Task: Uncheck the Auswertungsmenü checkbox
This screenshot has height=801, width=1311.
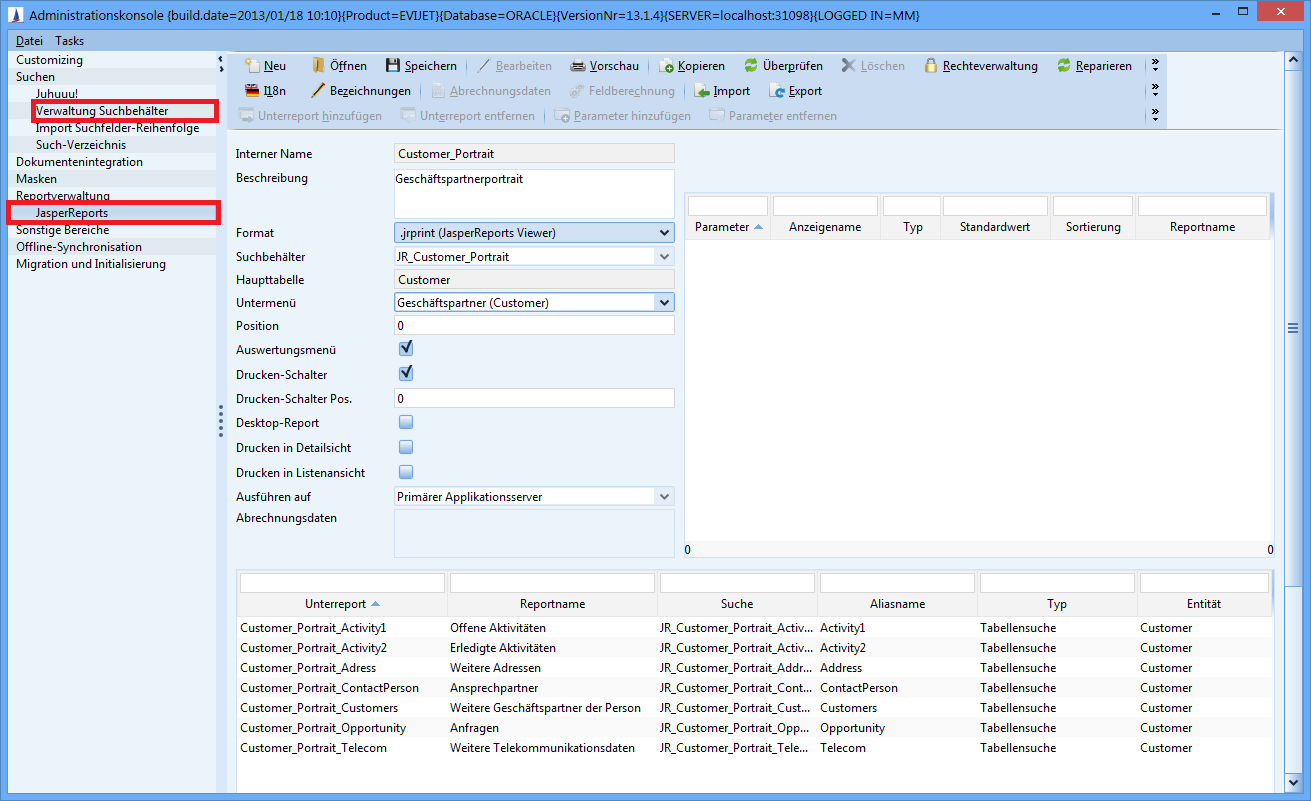Action: [406, 349]
